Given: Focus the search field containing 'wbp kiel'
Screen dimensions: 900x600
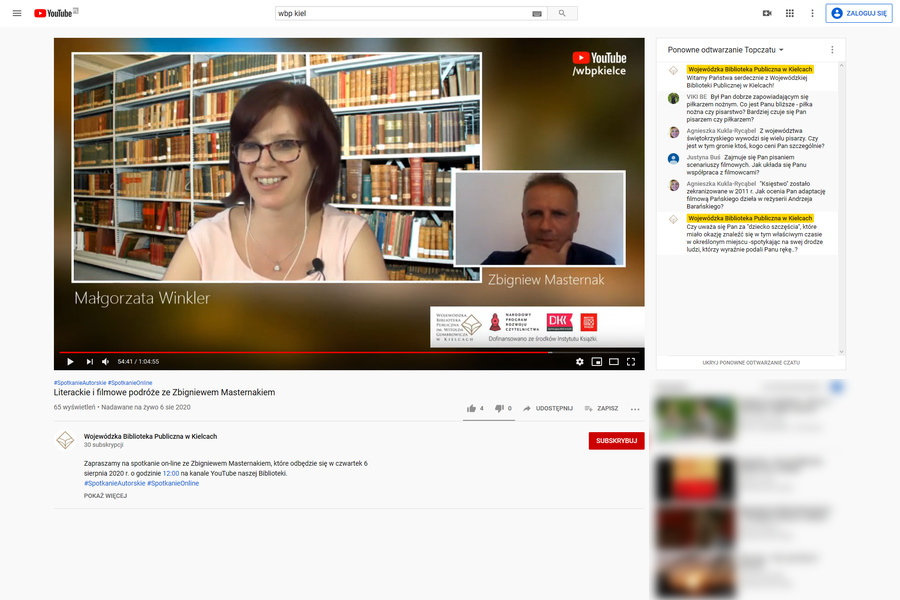Looking at the screenshot, I should point(404,13).
